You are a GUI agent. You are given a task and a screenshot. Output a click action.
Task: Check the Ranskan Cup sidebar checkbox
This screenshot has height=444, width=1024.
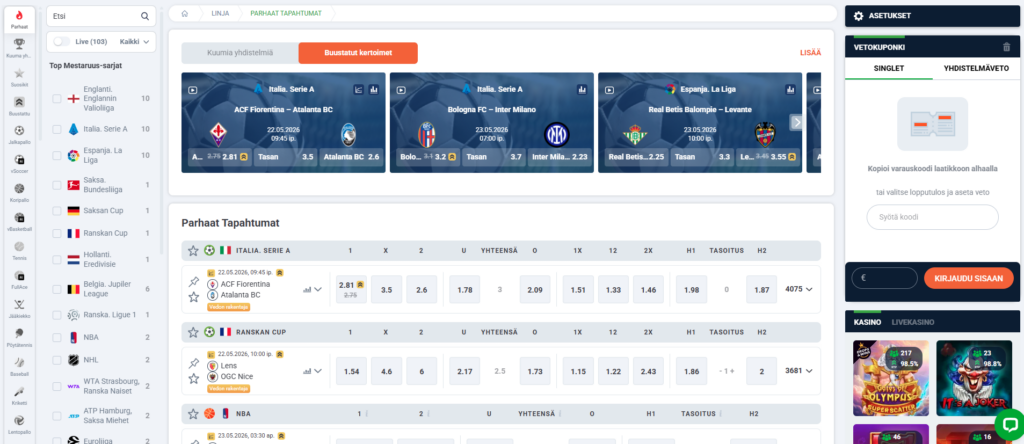point(57,233)
